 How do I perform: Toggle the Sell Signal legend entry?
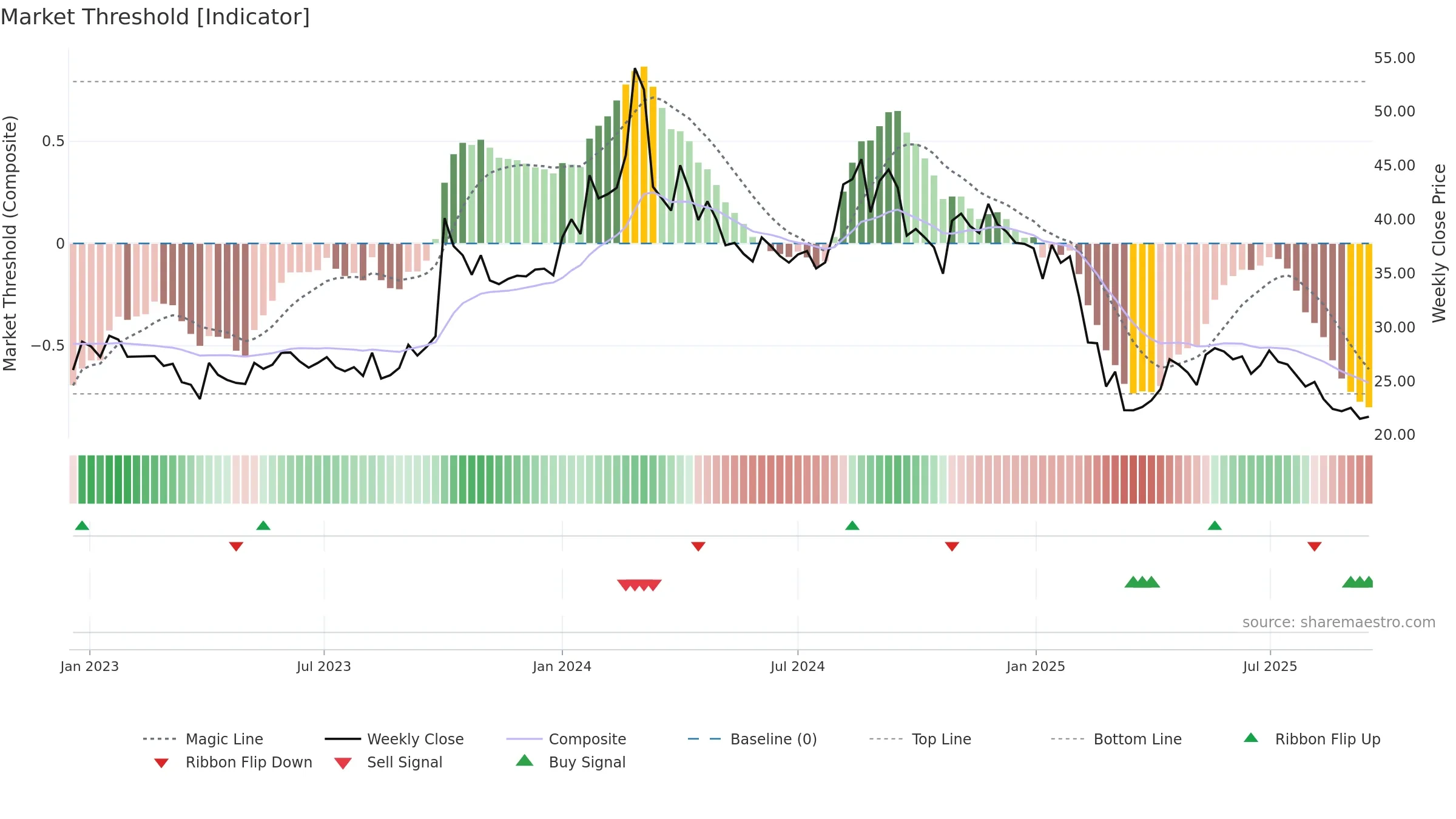(x=388, y=762)
